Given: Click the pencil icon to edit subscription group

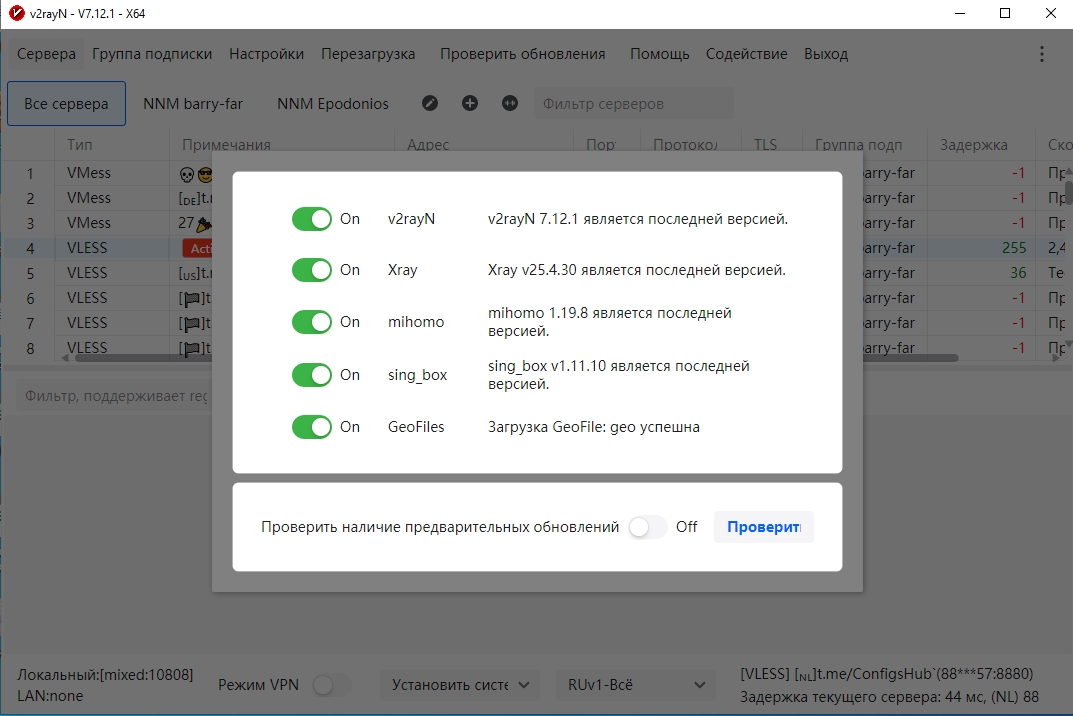Looking at the screenshot, I should coord(430,103).
